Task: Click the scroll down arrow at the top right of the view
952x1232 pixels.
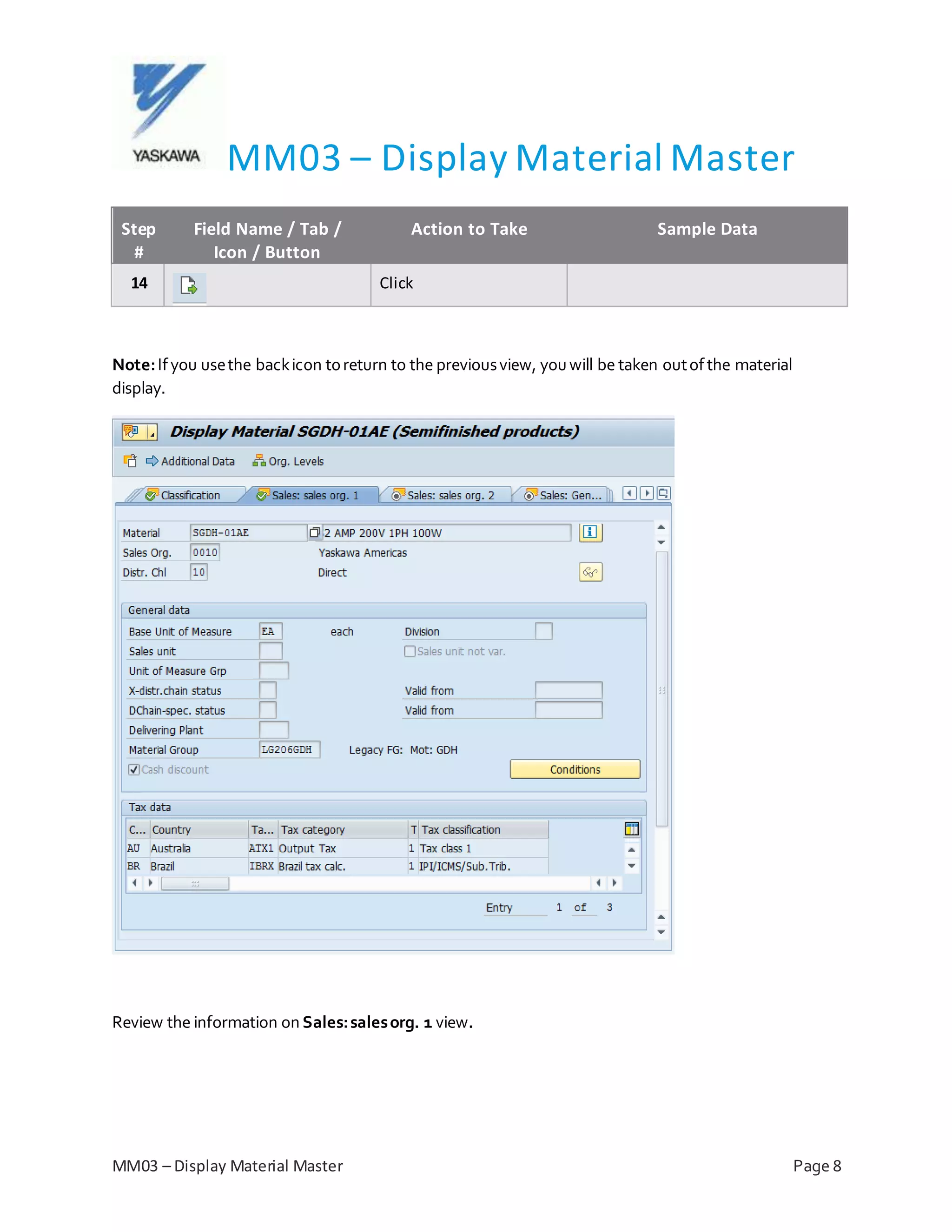Action: [661, 542]
